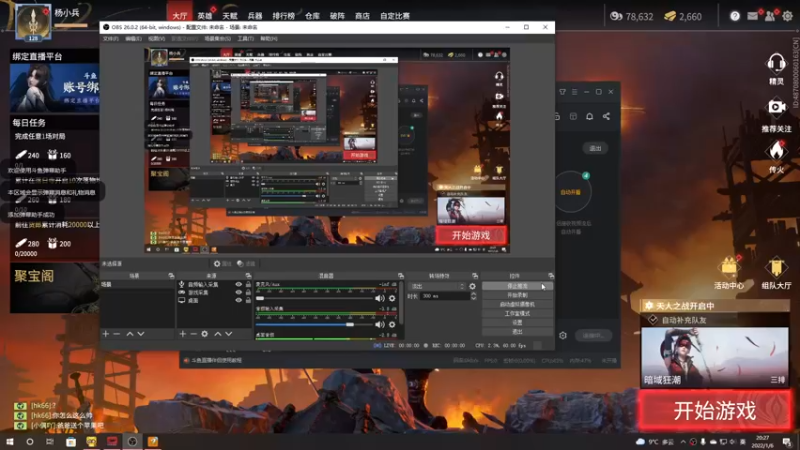
Task: Click 停止推流 stop streaming button
Action: tap(517, 286)
